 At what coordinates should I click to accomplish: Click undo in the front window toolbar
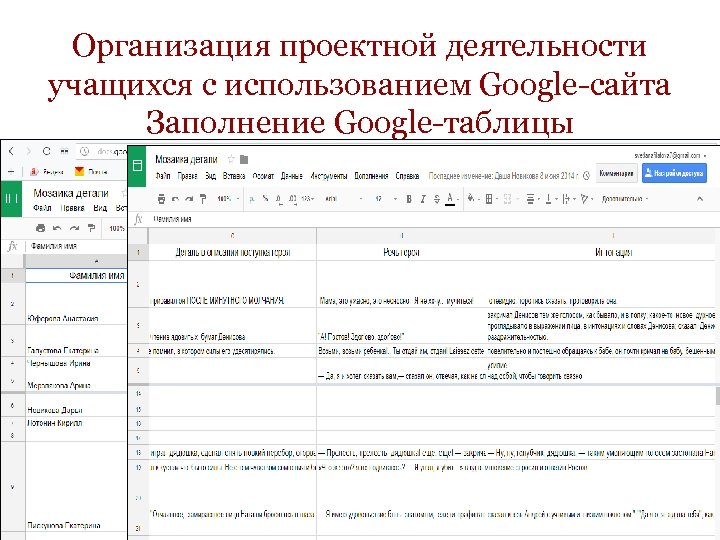[x=175, y=199]
